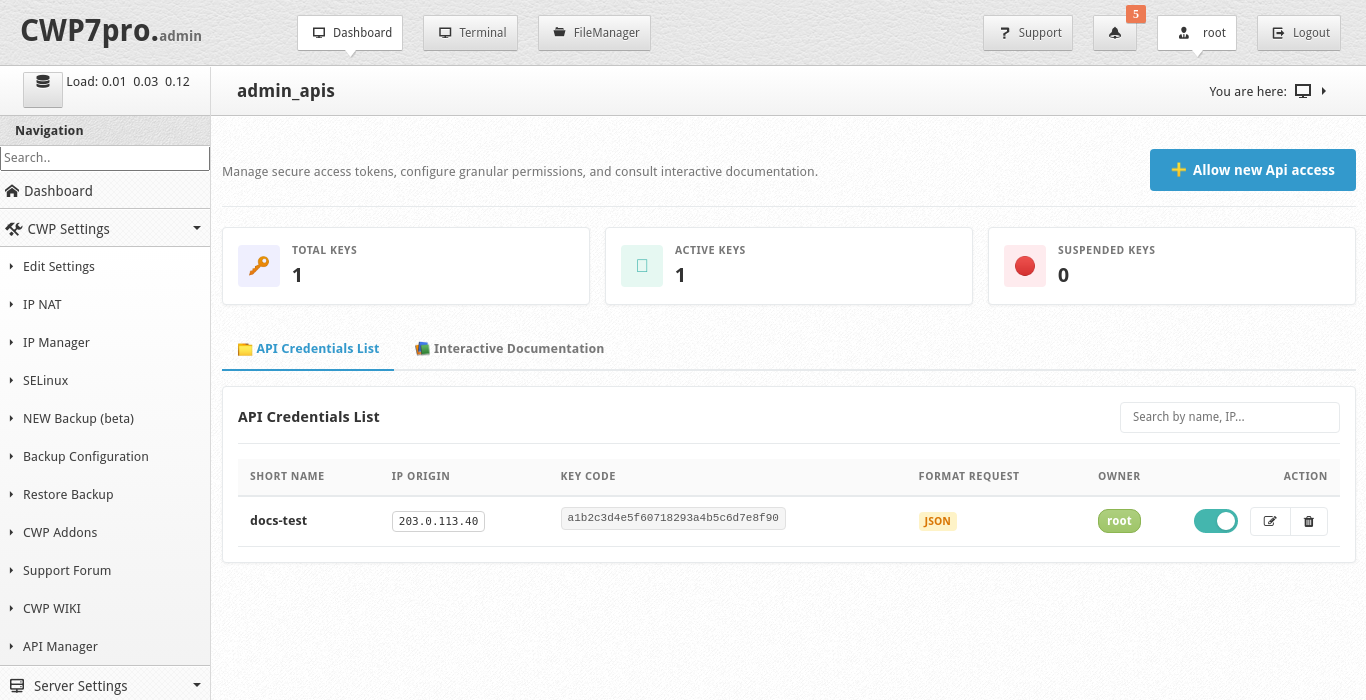Open CWP WIKI in sidebar
Image resolution: width=1366 pixels, height=700 pixels.
click(105, 609)
